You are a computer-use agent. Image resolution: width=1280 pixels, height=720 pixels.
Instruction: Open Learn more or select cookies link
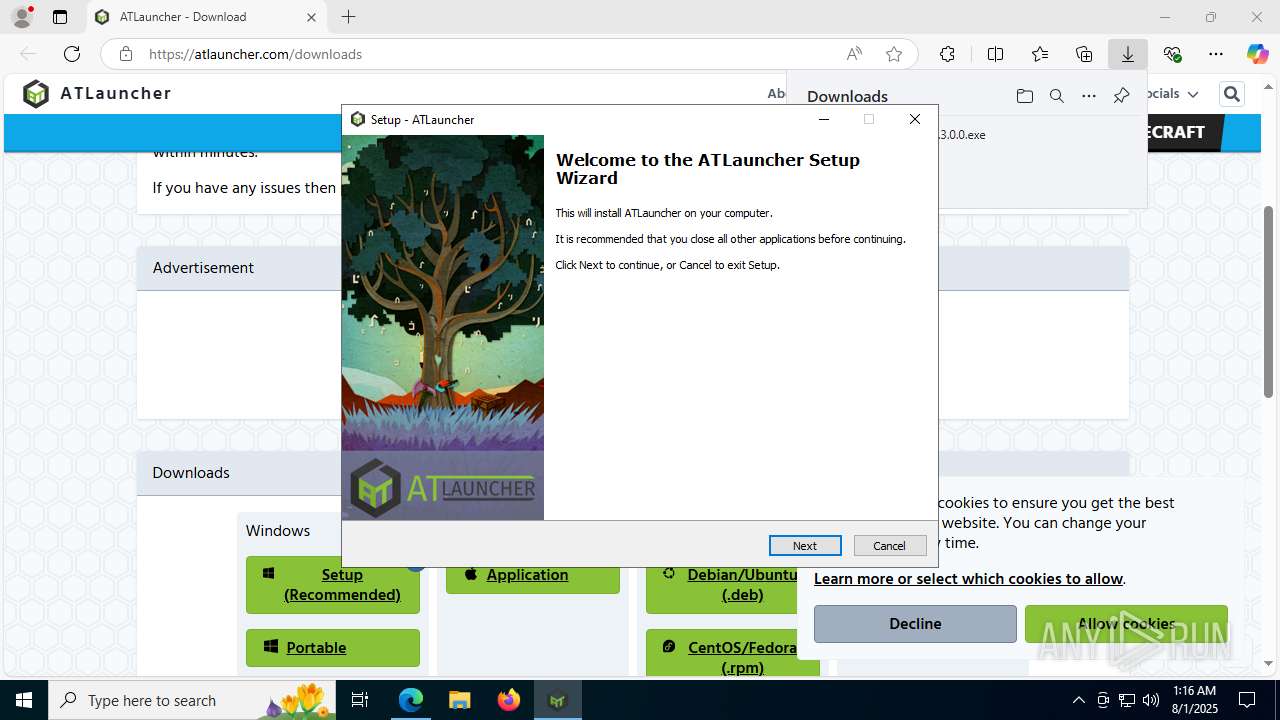pyautogui.click(x=969, y=579)
